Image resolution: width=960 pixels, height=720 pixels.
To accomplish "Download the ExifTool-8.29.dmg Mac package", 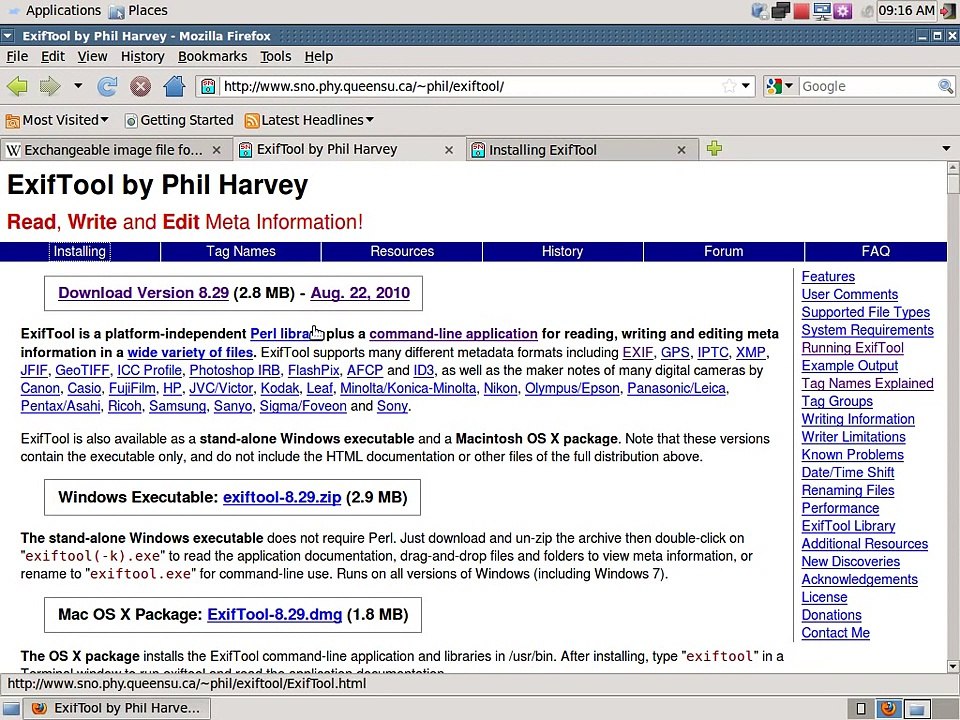I will [275, 615].
